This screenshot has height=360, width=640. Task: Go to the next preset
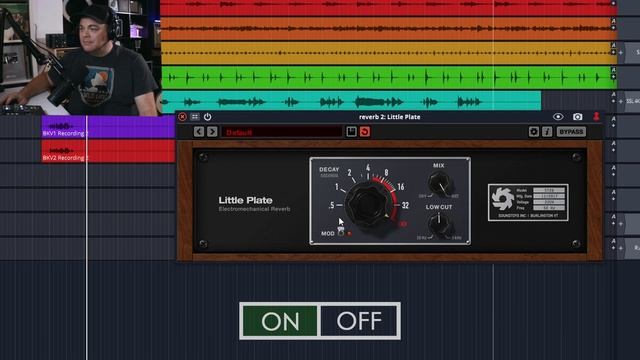pos(212,131)
